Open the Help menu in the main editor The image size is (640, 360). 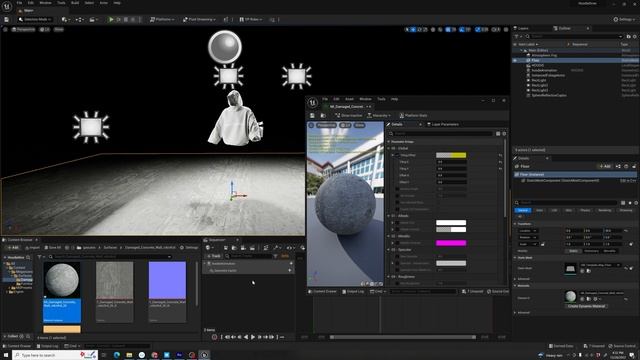pos(117,3)
